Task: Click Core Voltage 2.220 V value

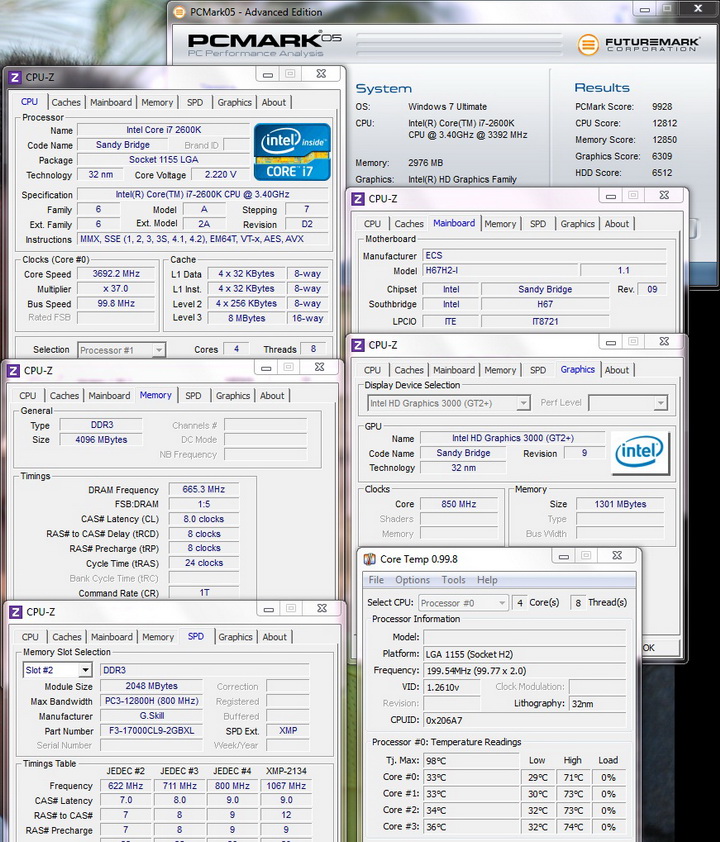Action: 221,175
